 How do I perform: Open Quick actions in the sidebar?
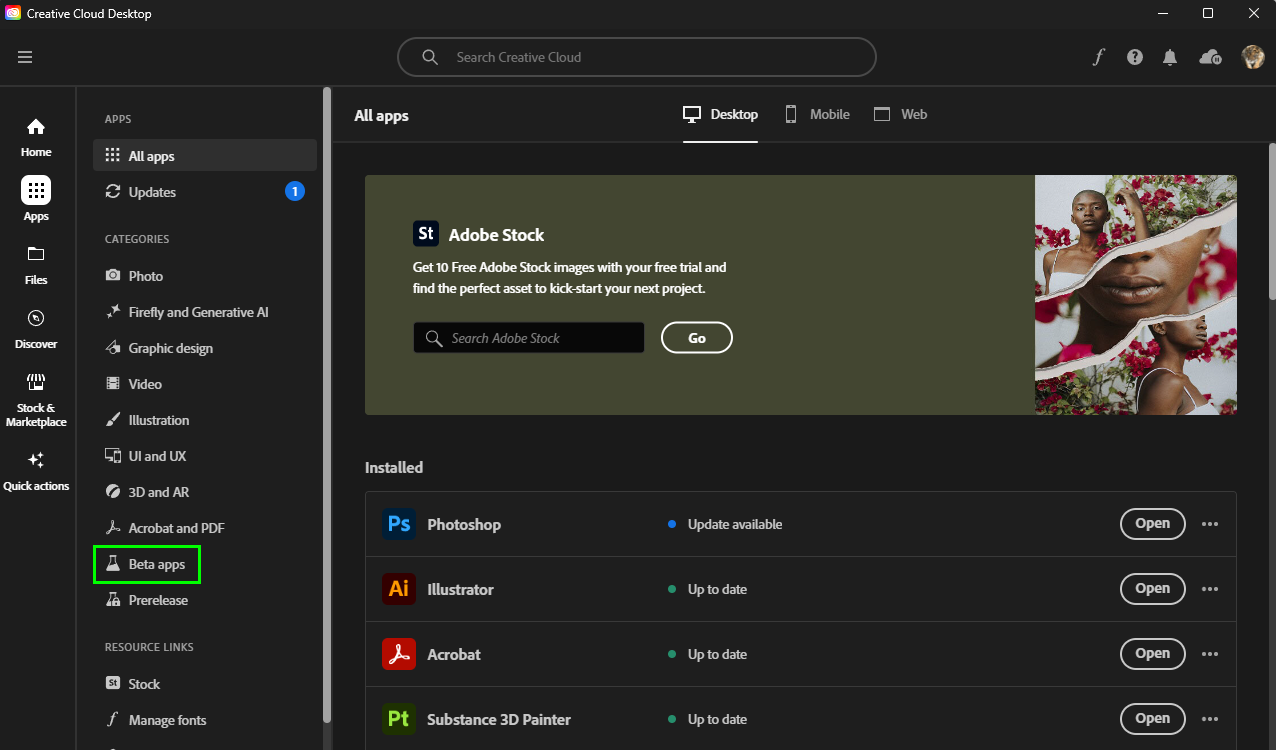tap(36, 471)
